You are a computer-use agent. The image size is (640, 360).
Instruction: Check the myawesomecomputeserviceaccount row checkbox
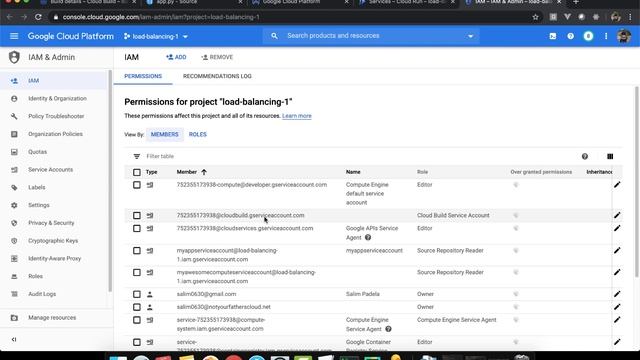coord(137,272)
